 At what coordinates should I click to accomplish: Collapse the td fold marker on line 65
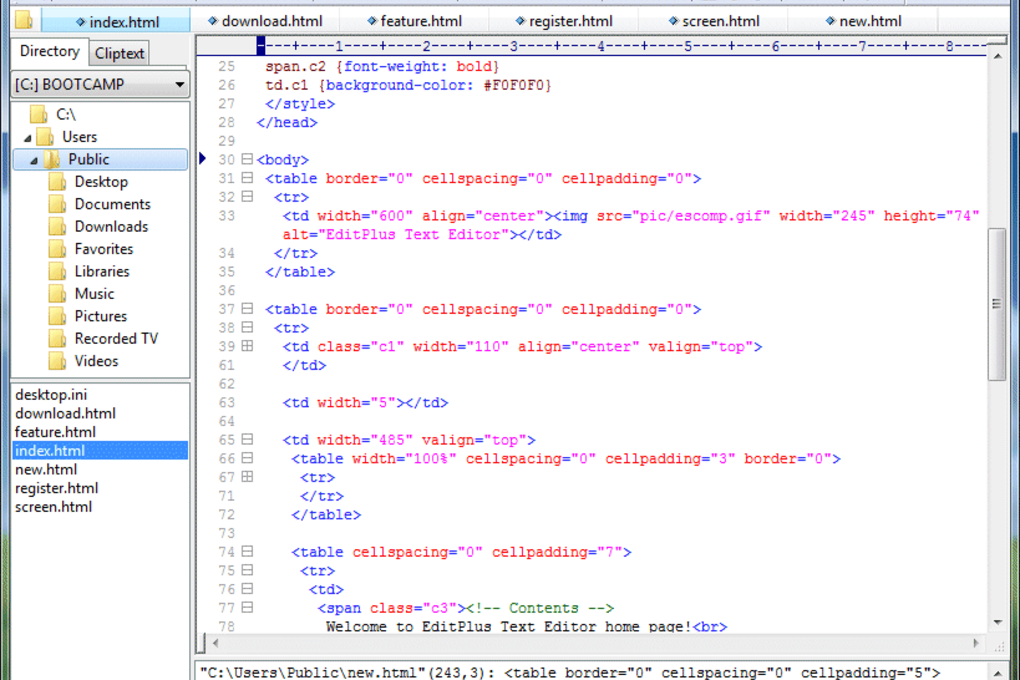[x=247, y=439]
